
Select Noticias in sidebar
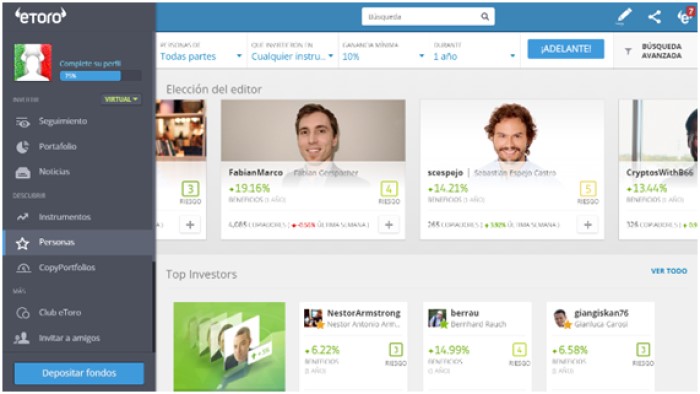tap(79, 172)
